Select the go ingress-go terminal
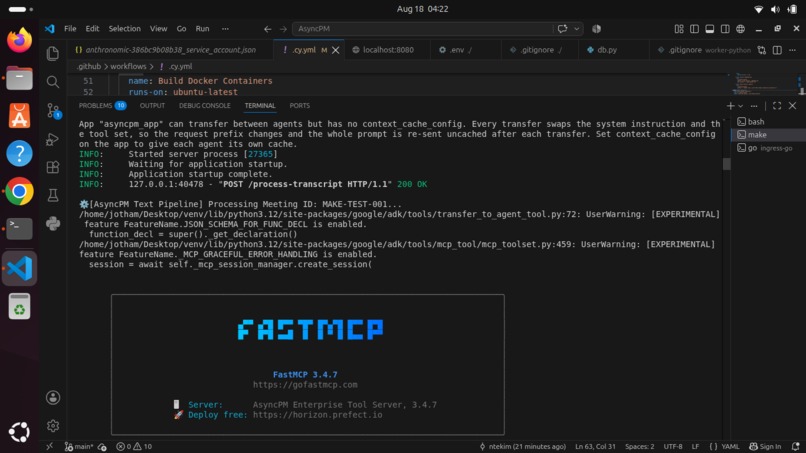The height and width of the screenshot is (453, 806). [x=768, y=148]
